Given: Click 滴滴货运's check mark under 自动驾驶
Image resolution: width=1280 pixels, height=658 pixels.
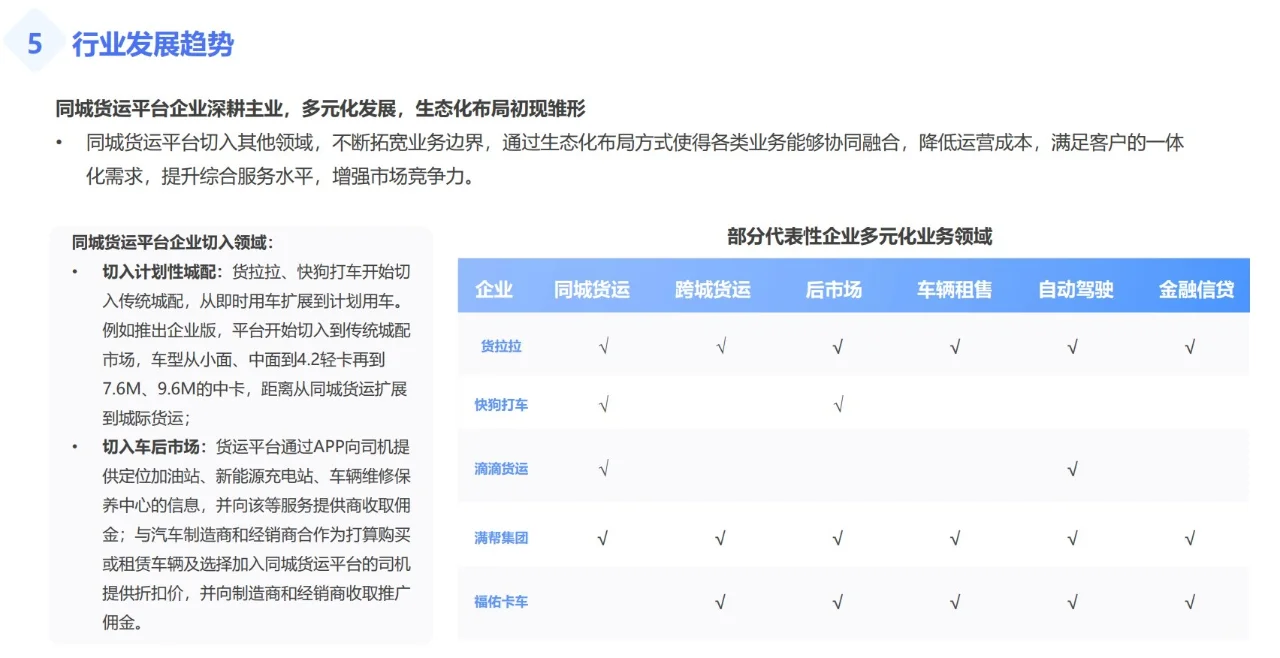Looking at the screenshot, I should tap(1072, 468).
